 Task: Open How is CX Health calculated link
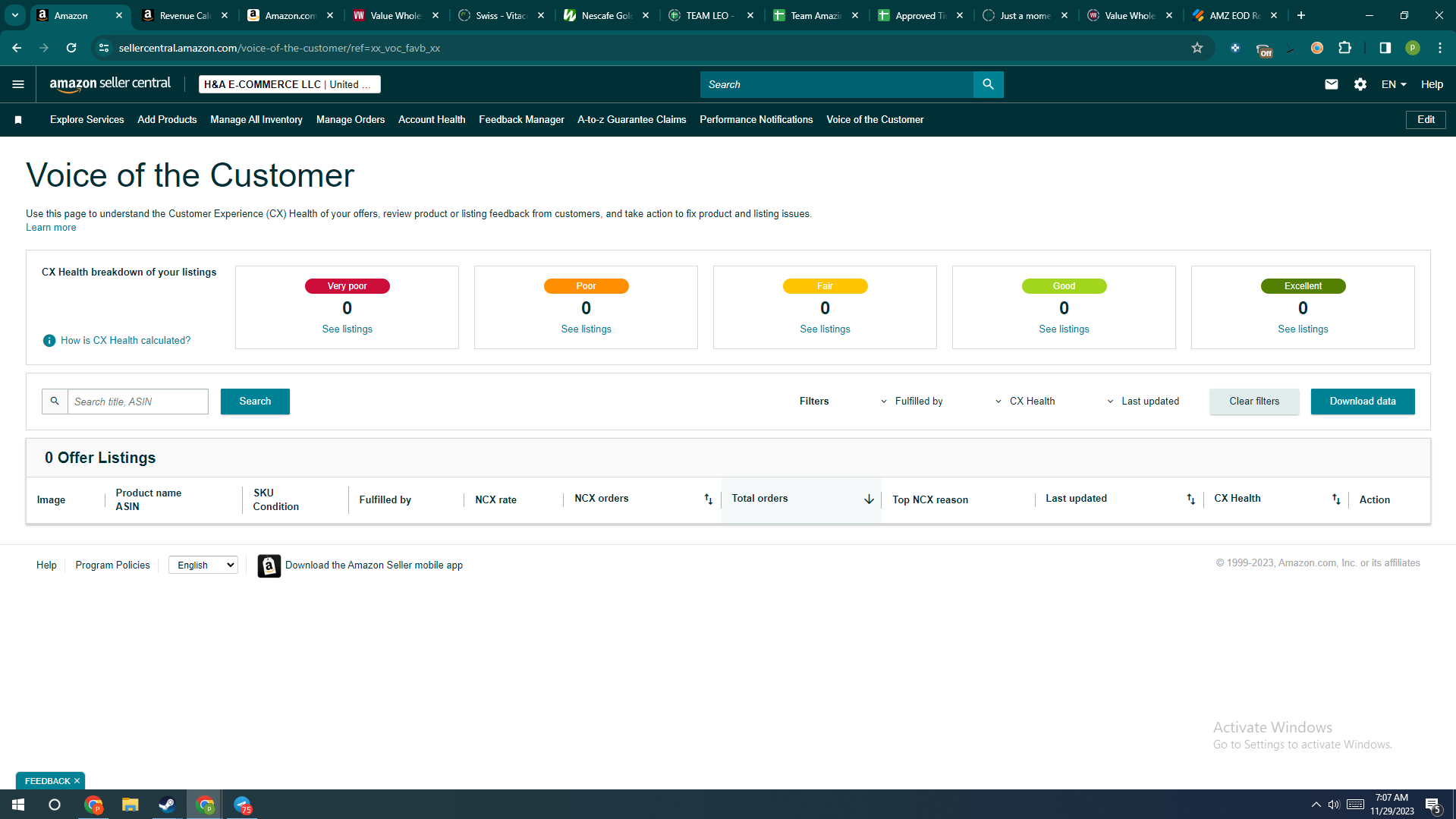[126, 341]
